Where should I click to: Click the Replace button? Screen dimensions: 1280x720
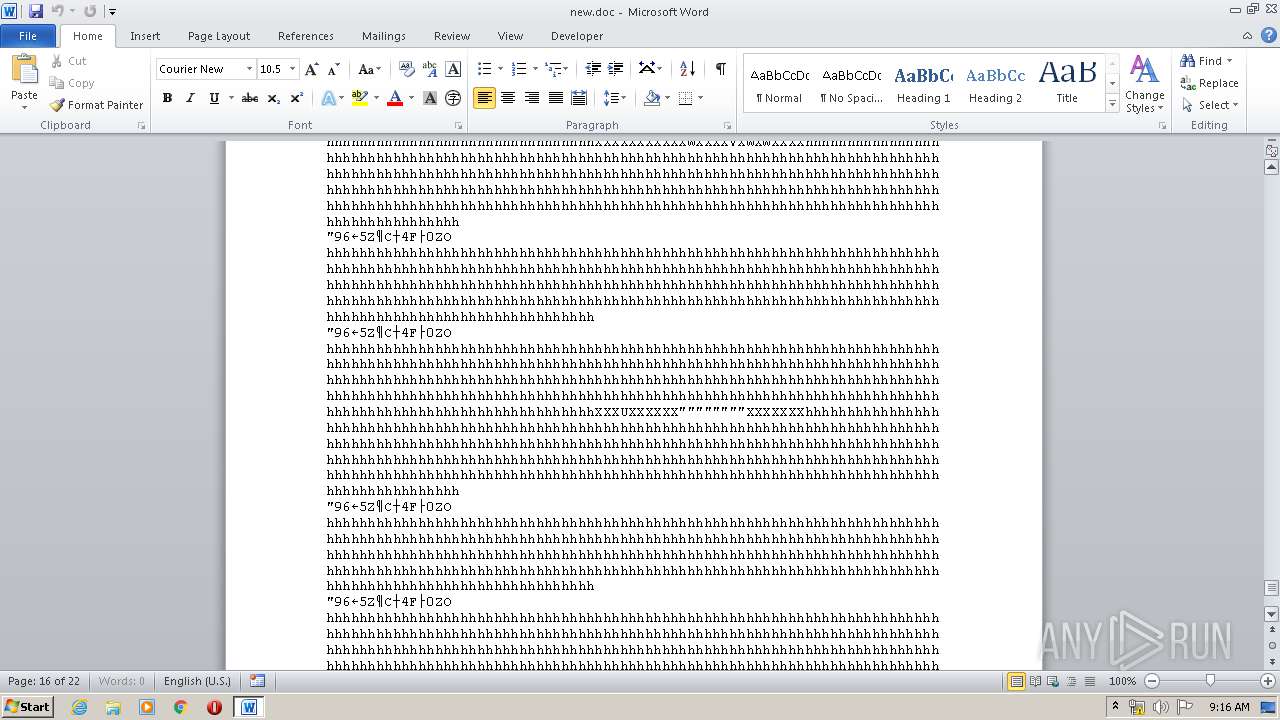pos(1209,83)
